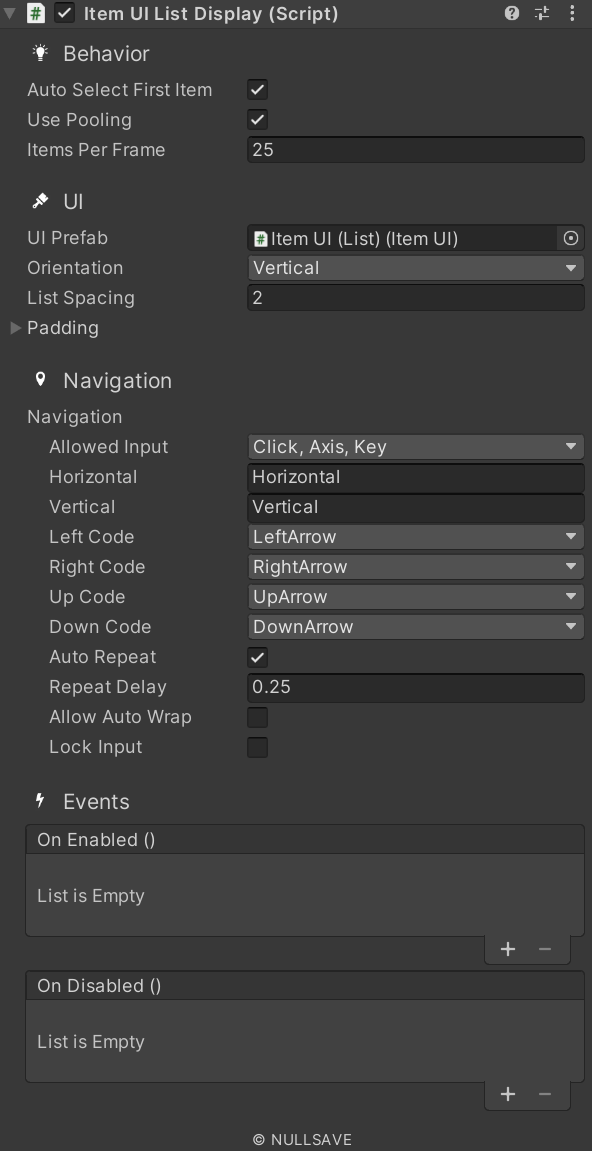Image resolution: width=592 pixels, height=1151 pixels.
Task: Uncheck the Use Pooling option
Action: [x=257, y=119]
